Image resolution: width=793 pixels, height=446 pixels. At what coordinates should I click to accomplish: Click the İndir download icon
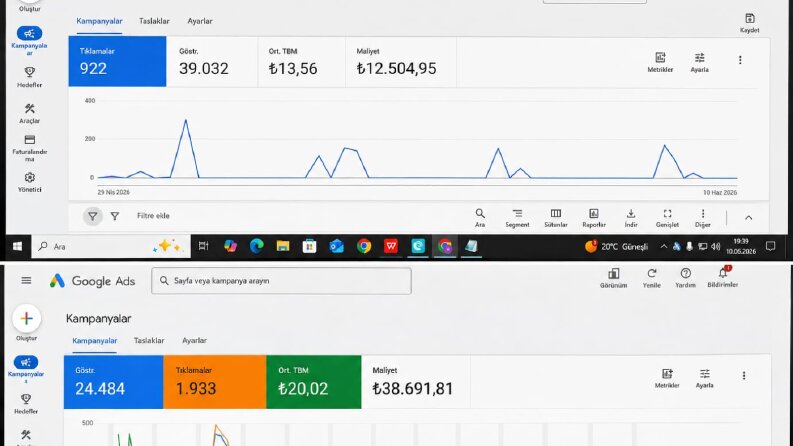click(x=631, y=217)
